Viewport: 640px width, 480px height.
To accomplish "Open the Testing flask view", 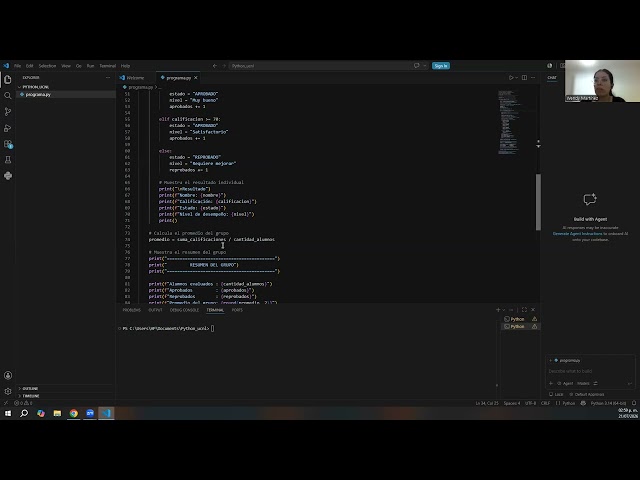I will [x=8, y=160].
